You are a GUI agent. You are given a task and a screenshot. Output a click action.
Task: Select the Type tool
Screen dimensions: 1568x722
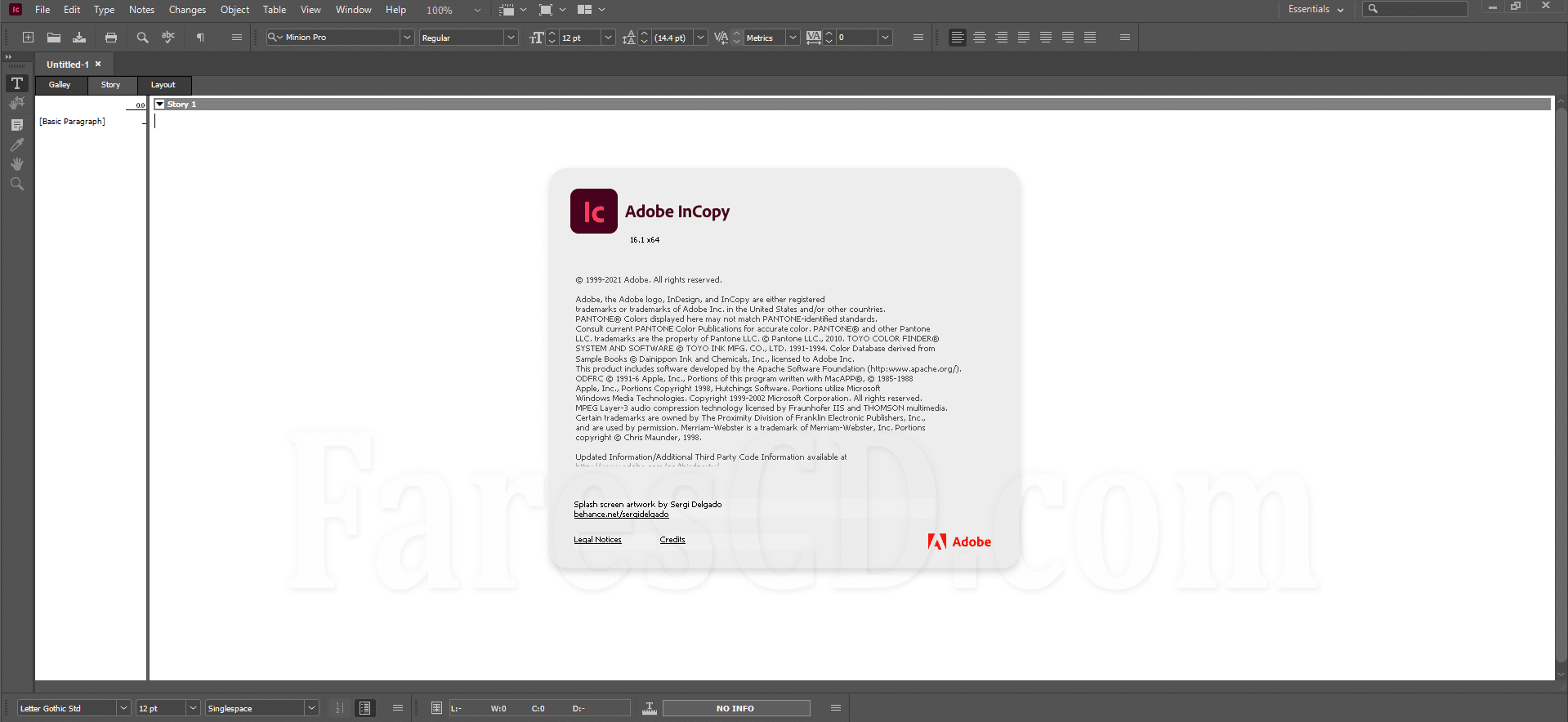[x=17, y=83]
